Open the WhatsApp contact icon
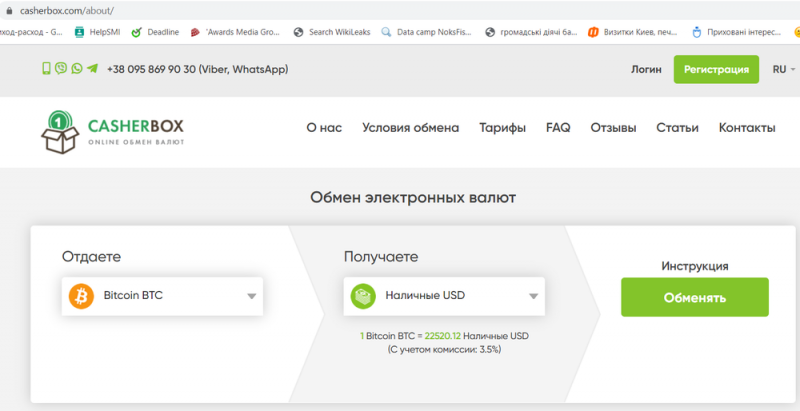Screen dimensions: 800x411 pyautogui.click(x=77, y=69)
